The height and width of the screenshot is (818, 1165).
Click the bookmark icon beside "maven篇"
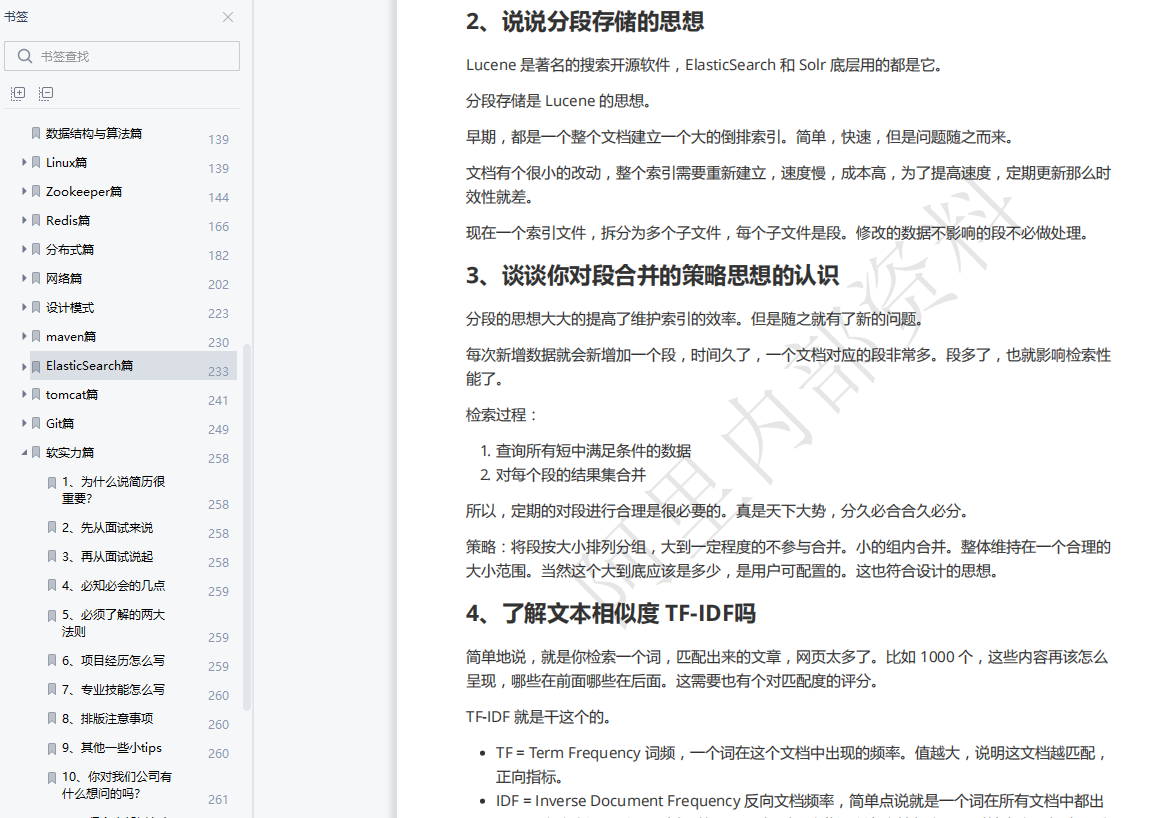[36, 336]
